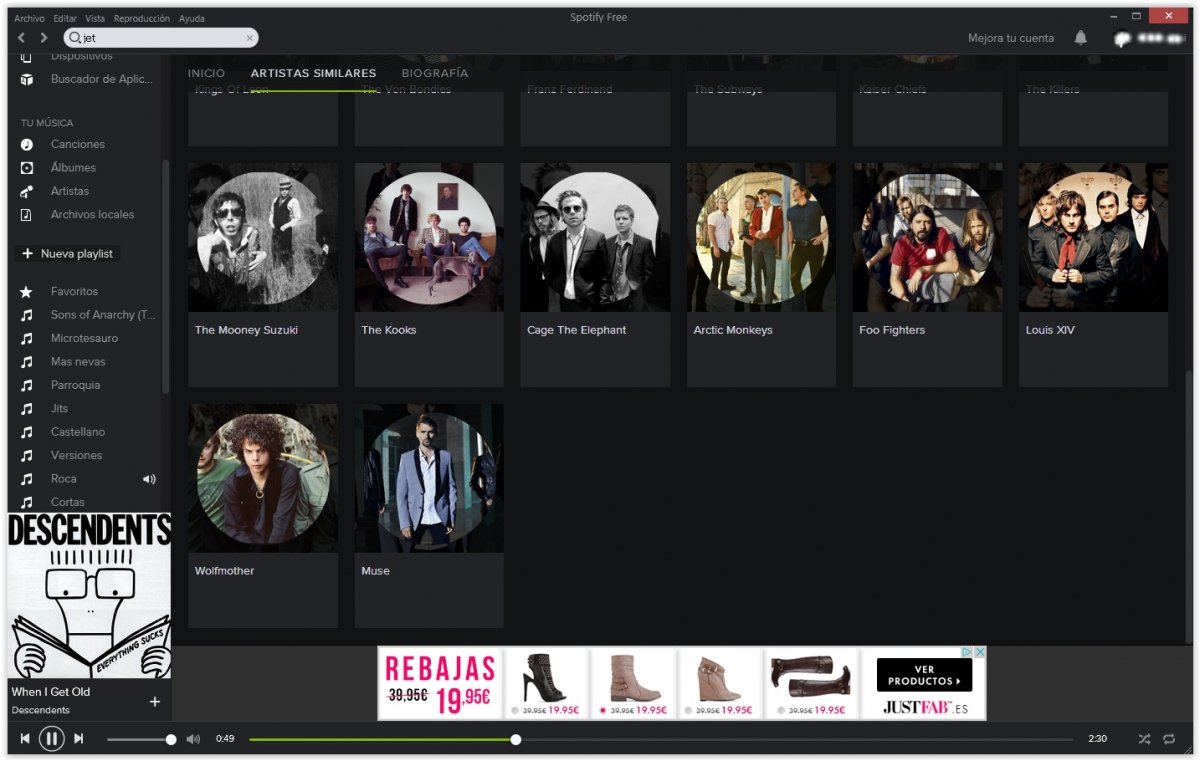
Task: Open the Mas nevas playlist
Action: (x=78, y=362)
